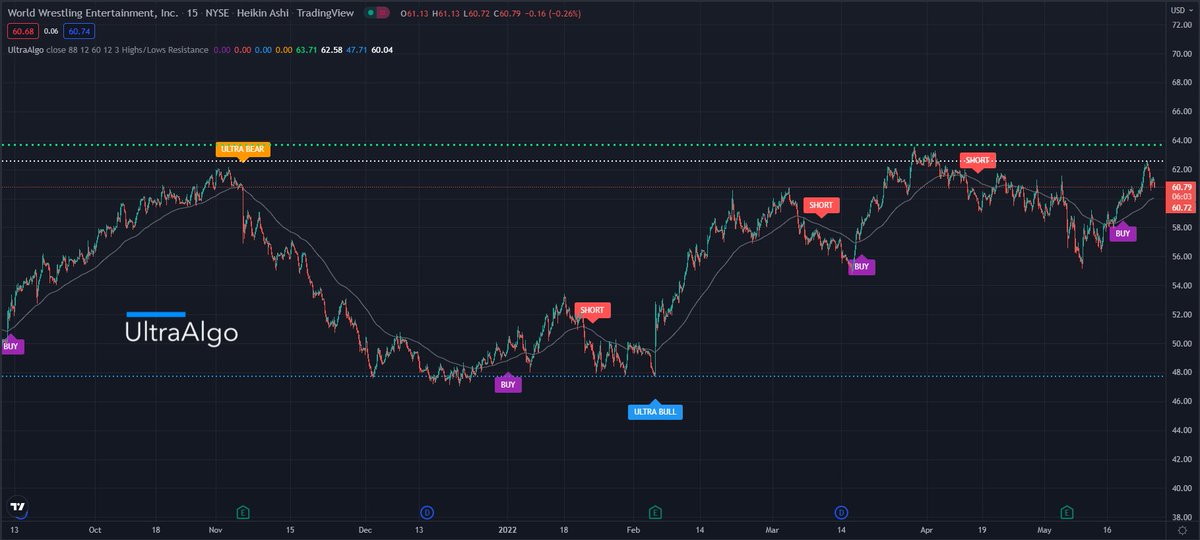Click BUY signal in mid-March
The image size is (1200, 540).
click(861, 266)
